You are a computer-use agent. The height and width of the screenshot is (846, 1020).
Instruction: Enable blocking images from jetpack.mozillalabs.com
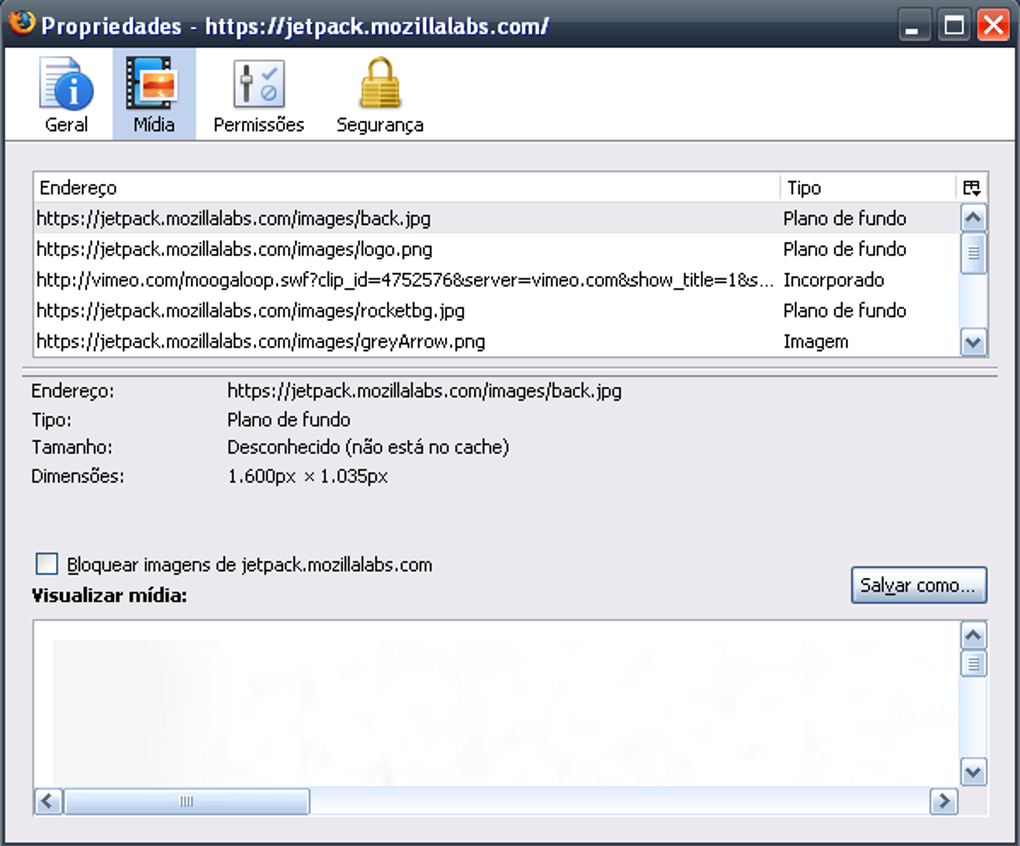click(x=47, y=564)
